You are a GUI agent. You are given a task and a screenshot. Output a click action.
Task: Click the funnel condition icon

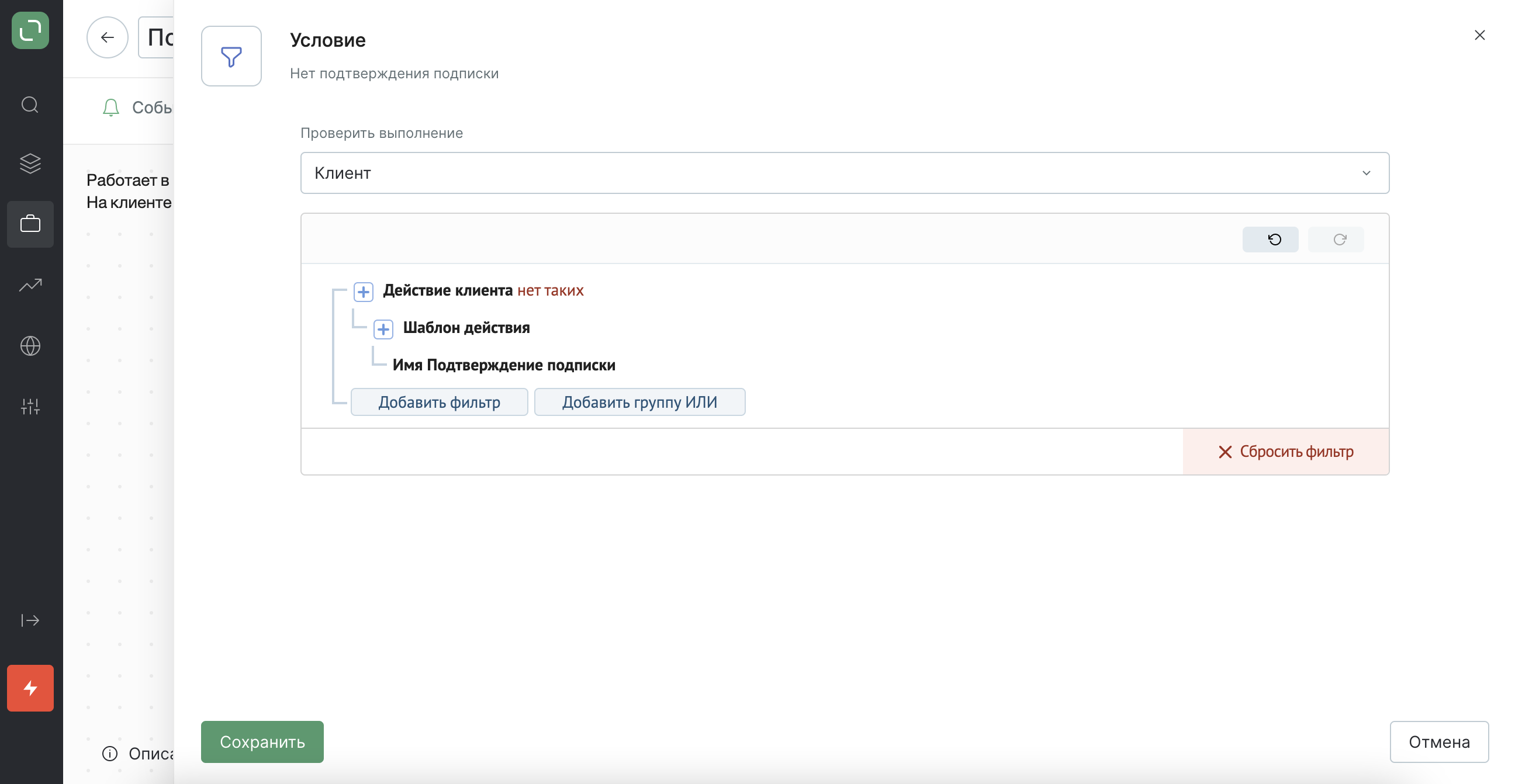tap(231, 57)
